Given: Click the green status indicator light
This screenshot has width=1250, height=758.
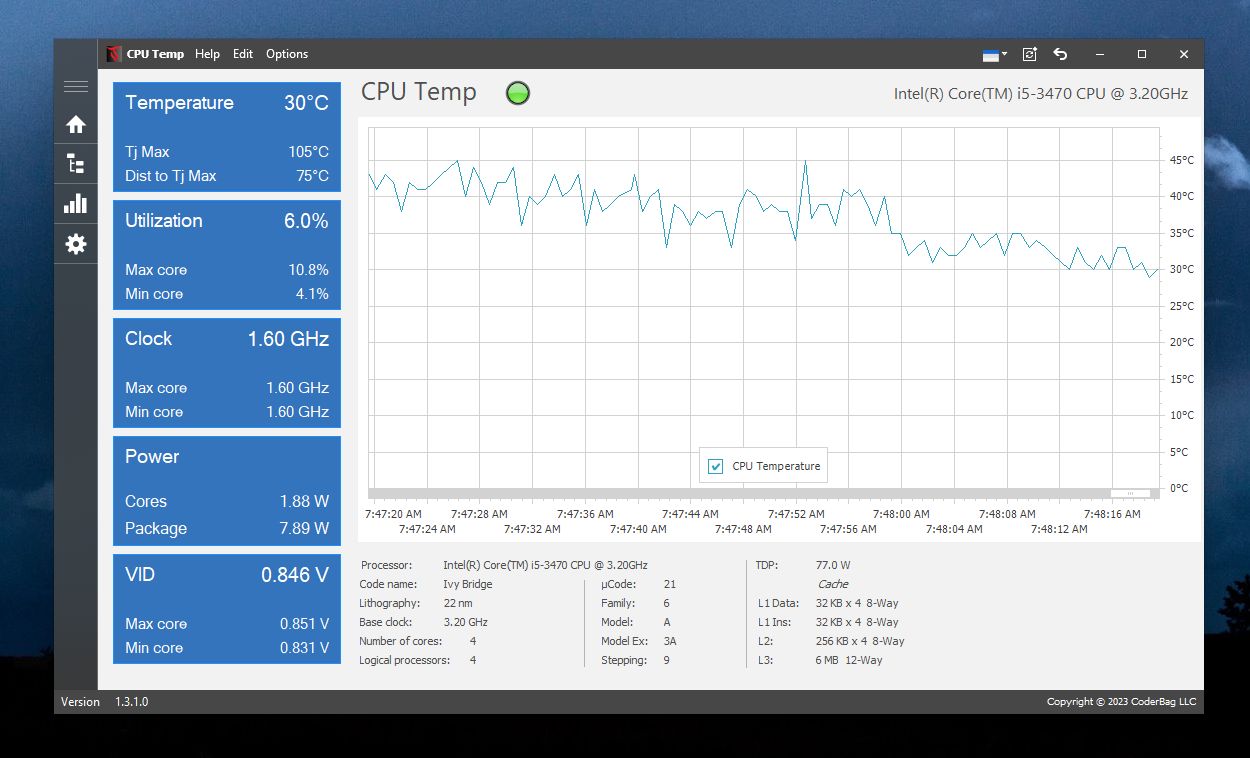Looking at the screenshot, I should tap(518, 93).
